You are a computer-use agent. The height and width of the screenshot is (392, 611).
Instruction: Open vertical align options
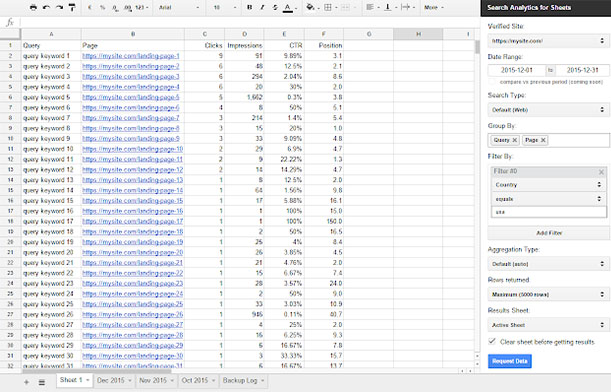tap(389, 7)
